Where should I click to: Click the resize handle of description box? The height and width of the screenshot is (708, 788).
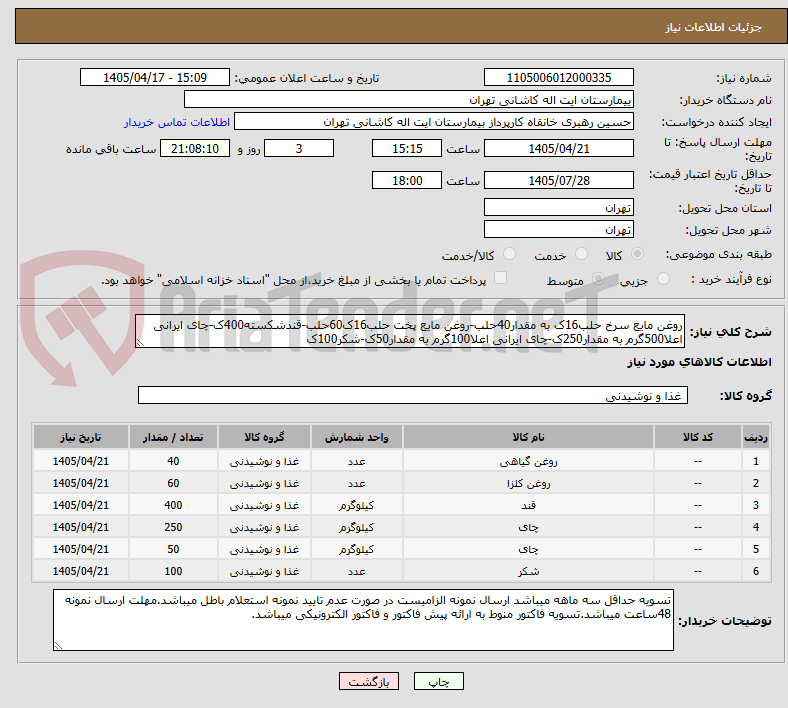[140, 343]
